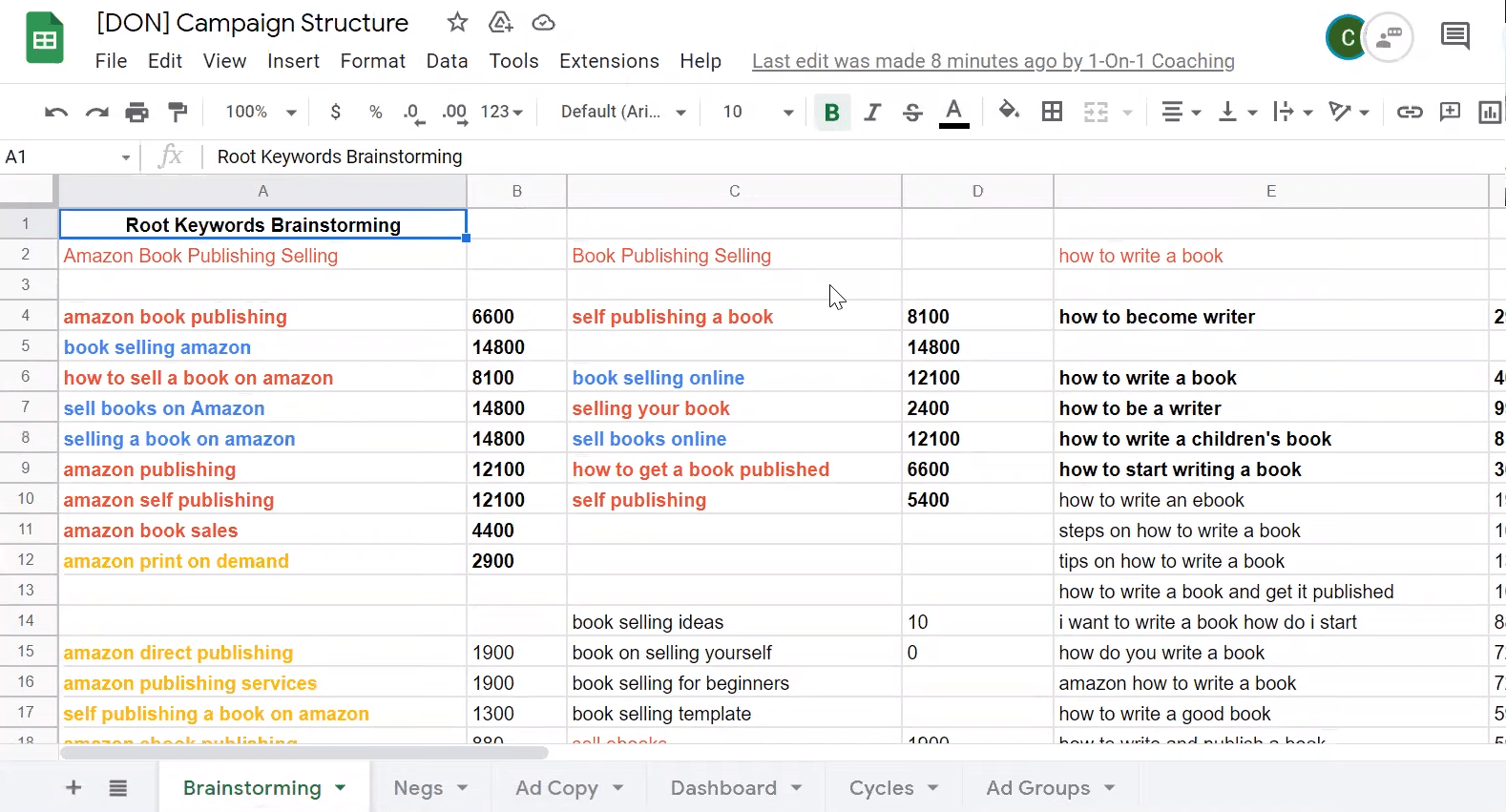
Task: Add a new sheet with plus button
Action: coord(73,788)
